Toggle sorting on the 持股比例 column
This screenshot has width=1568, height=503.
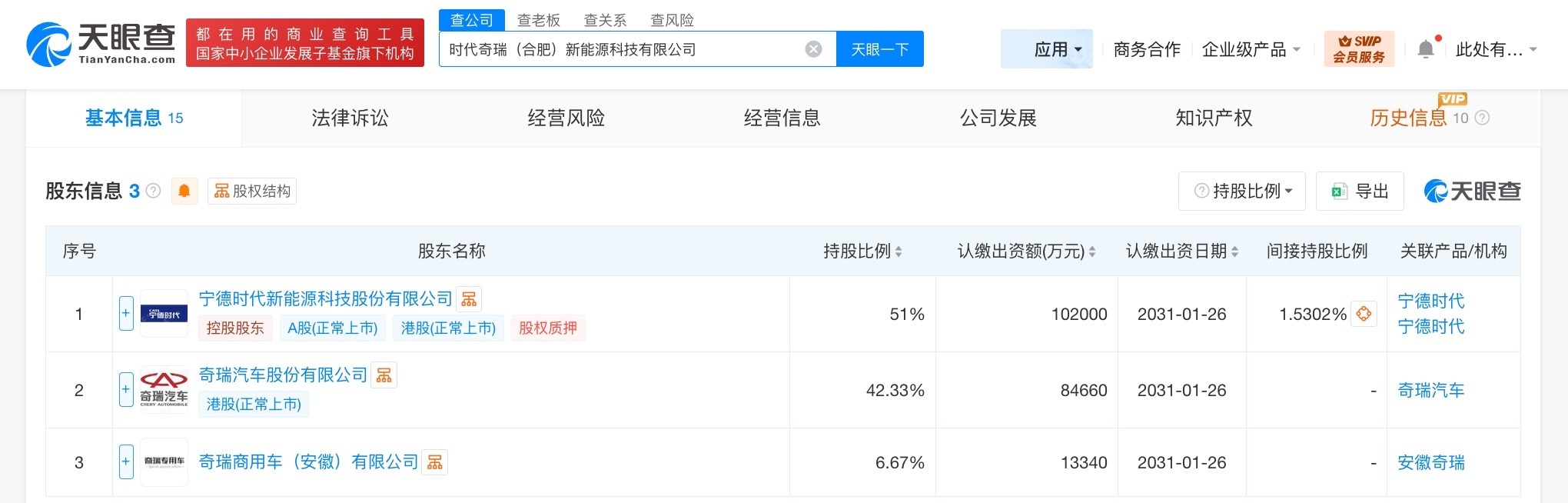(898, 251)
